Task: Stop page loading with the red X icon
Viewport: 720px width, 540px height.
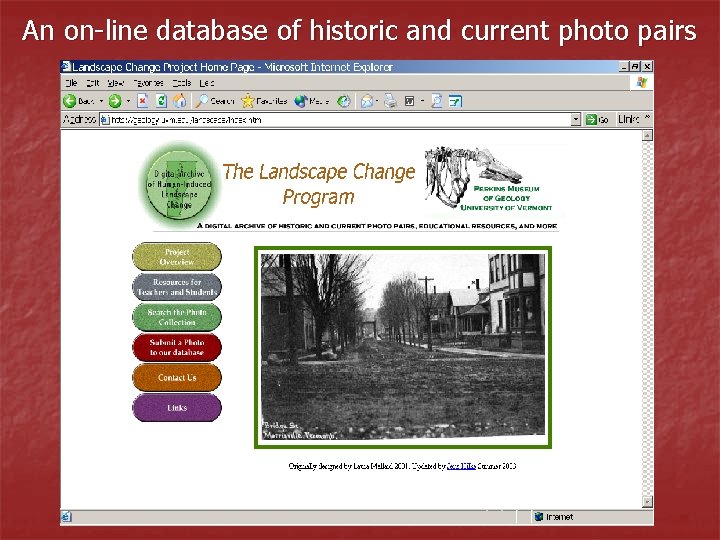Action: coord(143,101)
